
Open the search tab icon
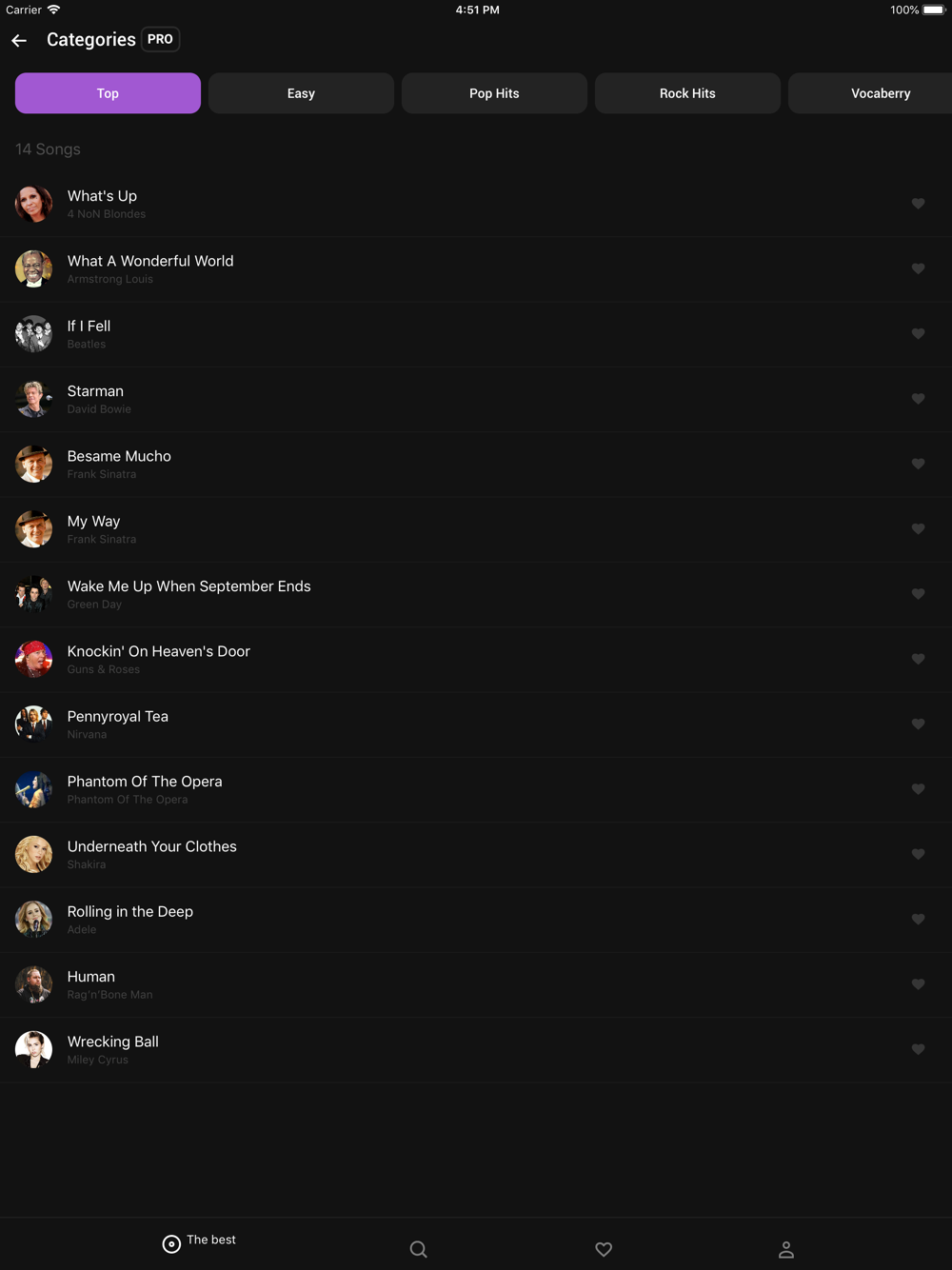click(x=418, y=1249)
